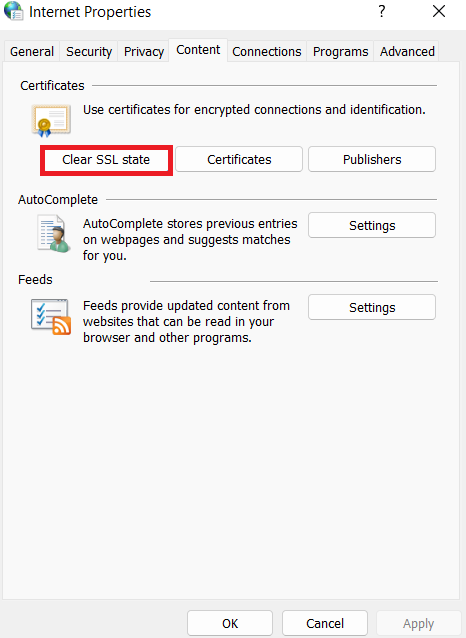Open AutoComplete Settings
The width and height of the screenshot is (466, 638).
372,225
